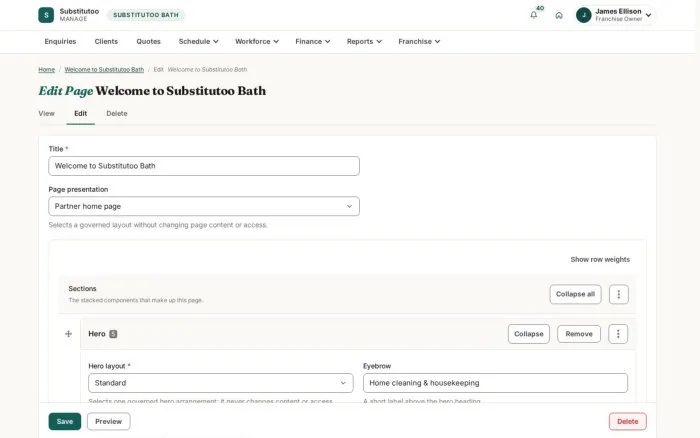This screenshot has height=438, width=700.
Task: Switch to the View tab
Action: point(46,113)
